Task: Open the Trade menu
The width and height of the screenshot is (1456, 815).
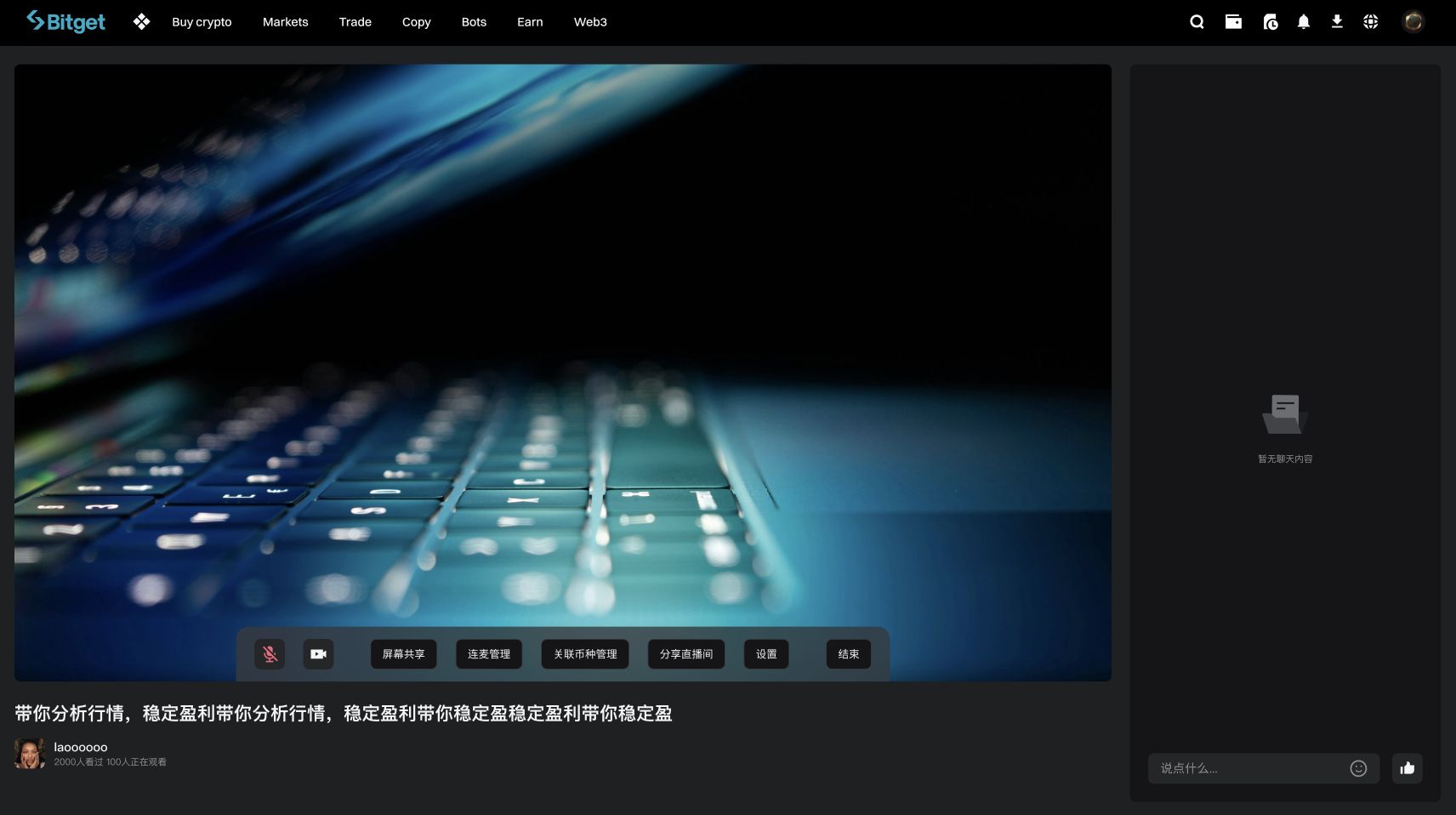Action: (355, 22)
